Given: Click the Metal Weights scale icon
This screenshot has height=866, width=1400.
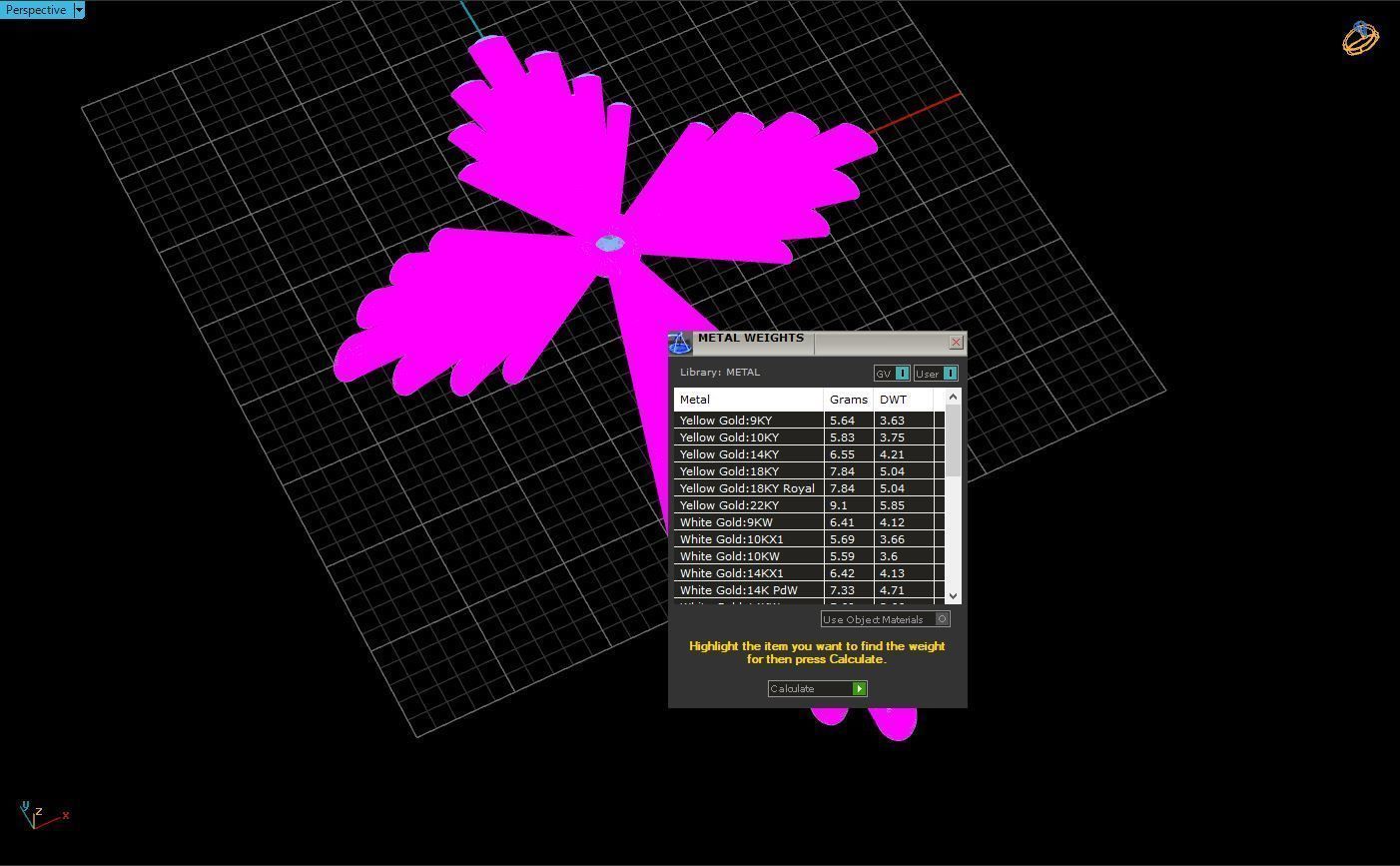Looking at the screenshot, I should [680, 343].
